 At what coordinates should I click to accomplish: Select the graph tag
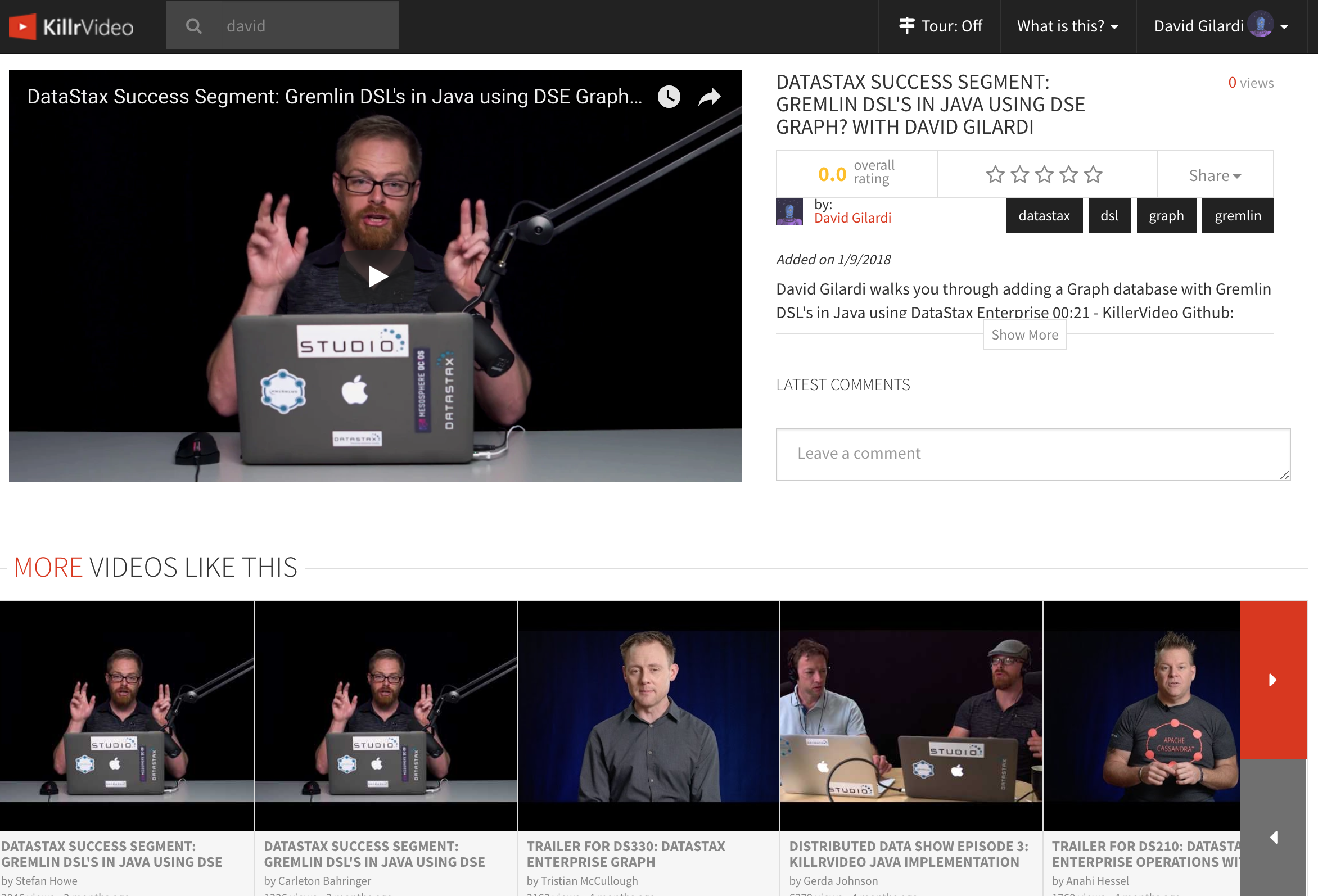click(1166, 215)
